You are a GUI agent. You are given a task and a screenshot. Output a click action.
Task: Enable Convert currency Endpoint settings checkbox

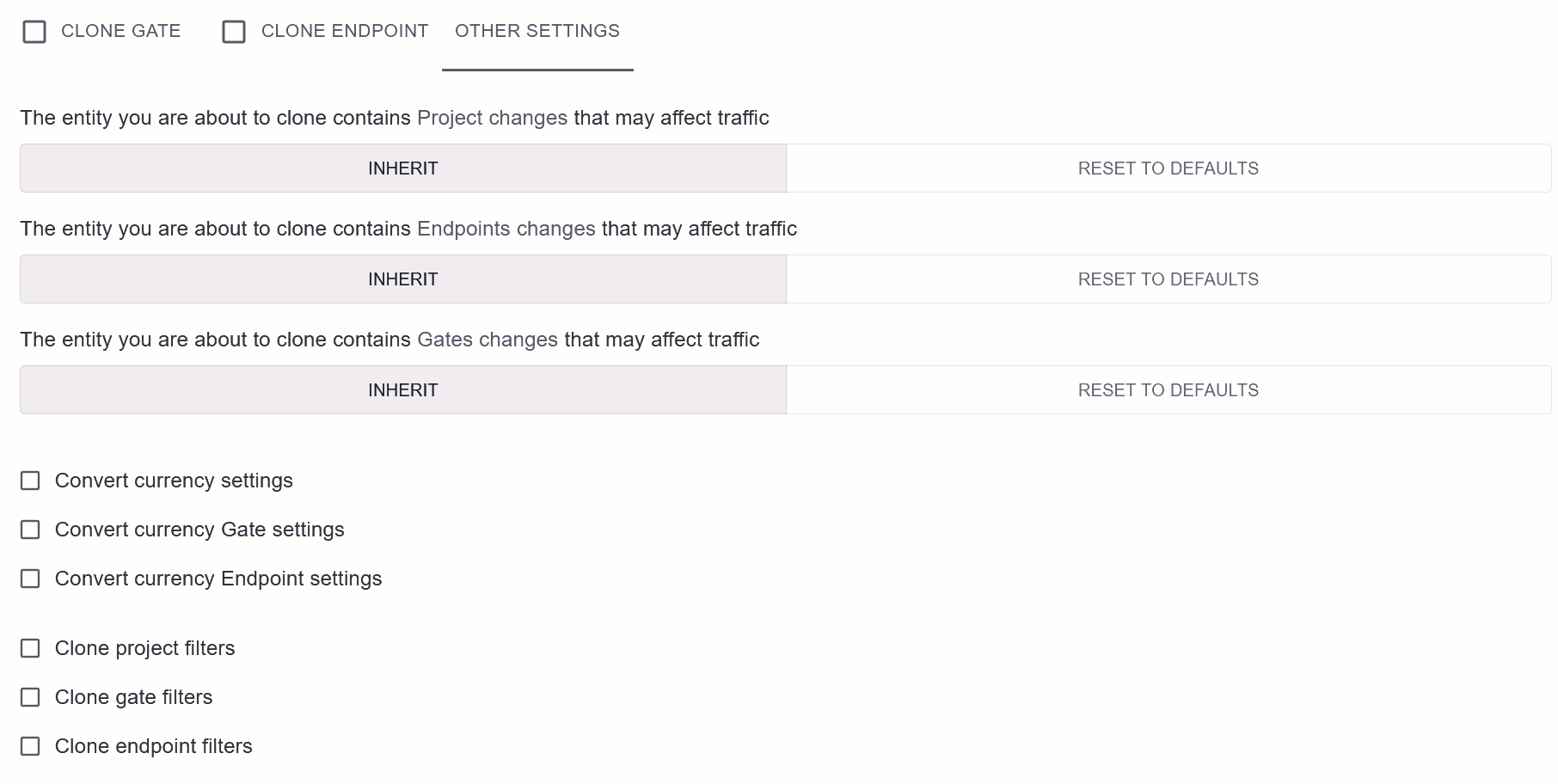pyautogui.click(x=30, y=579)
